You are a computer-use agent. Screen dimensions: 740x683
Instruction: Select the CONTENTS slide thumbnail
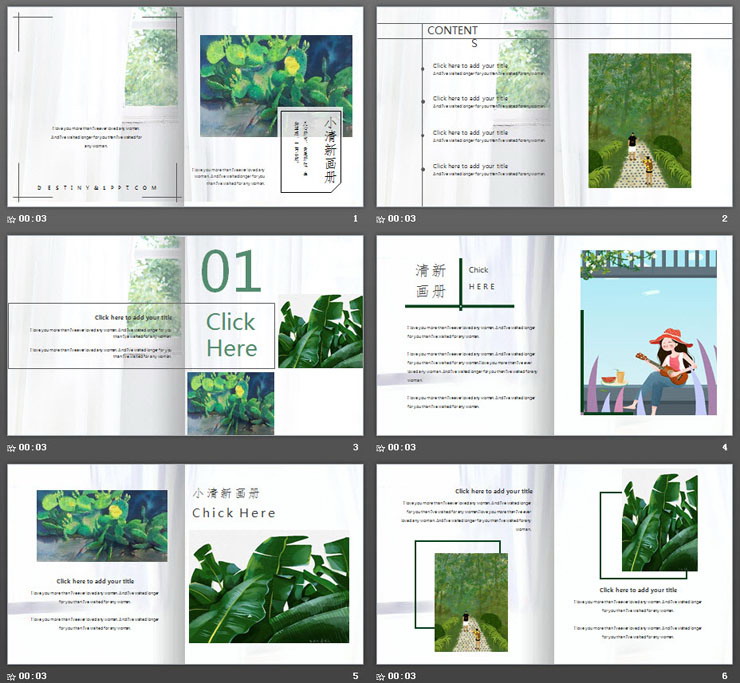pyautogui.click(x=554, y=107)
